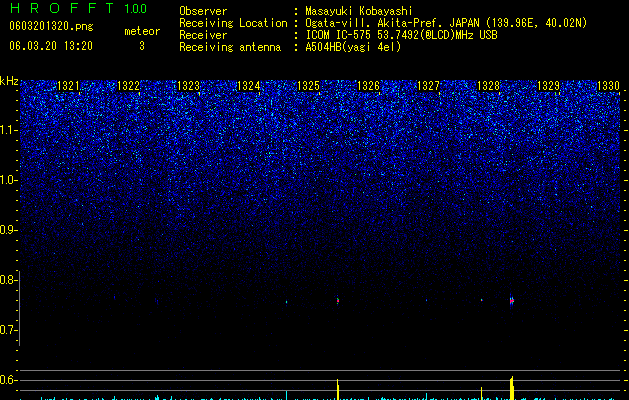Click the 1321 time marker label
Screen dimensions: 629x400
[x=69, y=86]
